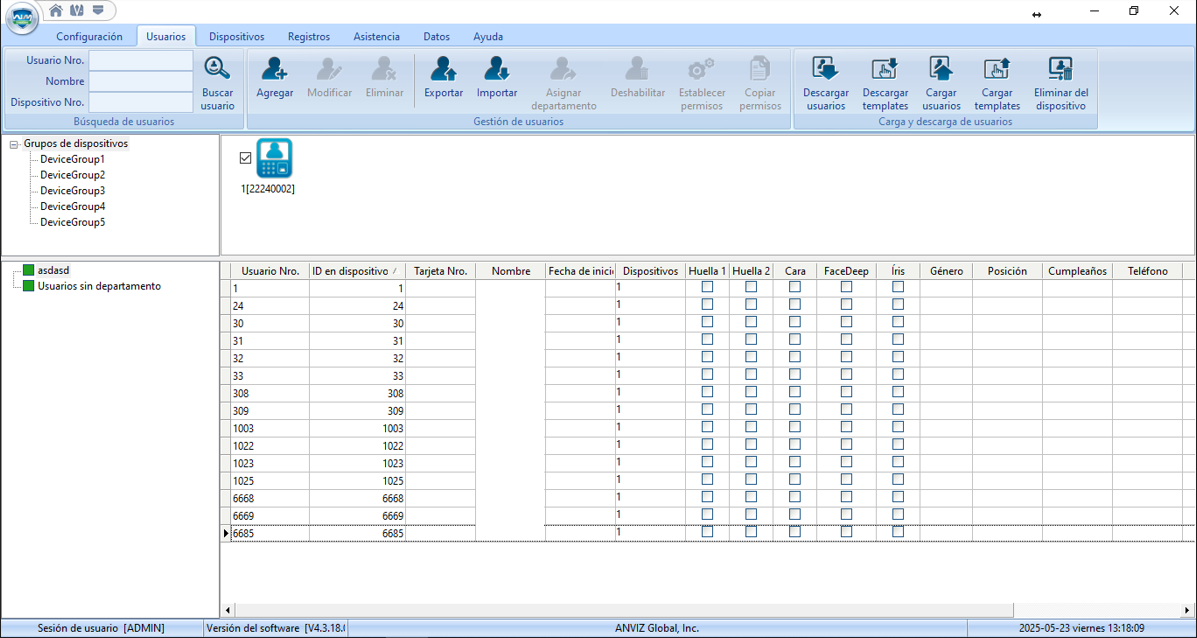Select Usuarios sin departamento group
Viewport: 1197px width, 638px height.
pos(99,286)
